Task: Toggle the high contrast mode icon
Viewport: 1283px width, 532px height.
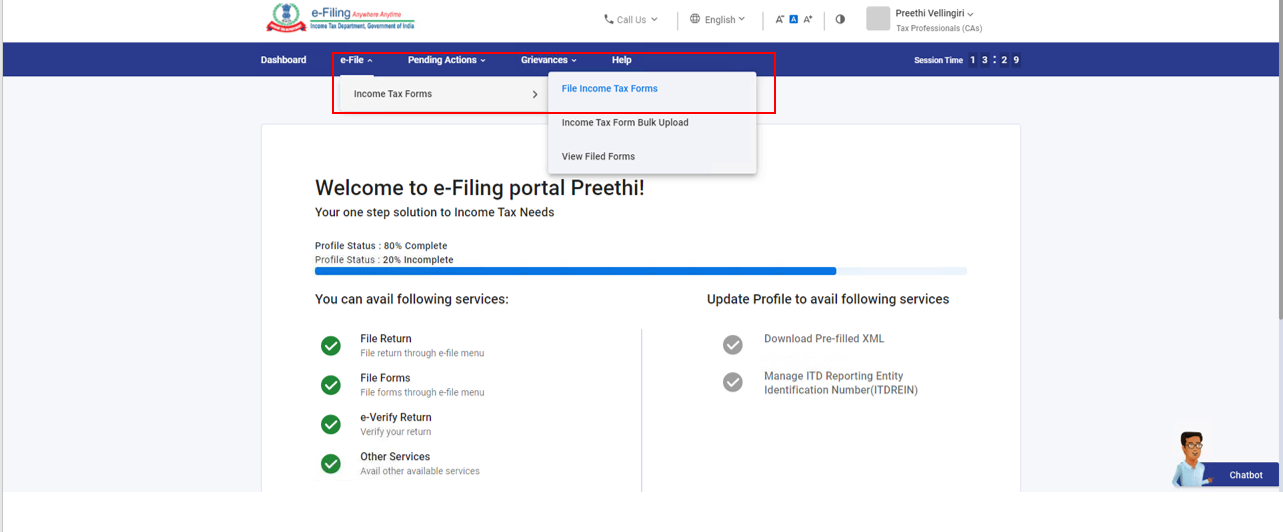Action: coord(840,19)
